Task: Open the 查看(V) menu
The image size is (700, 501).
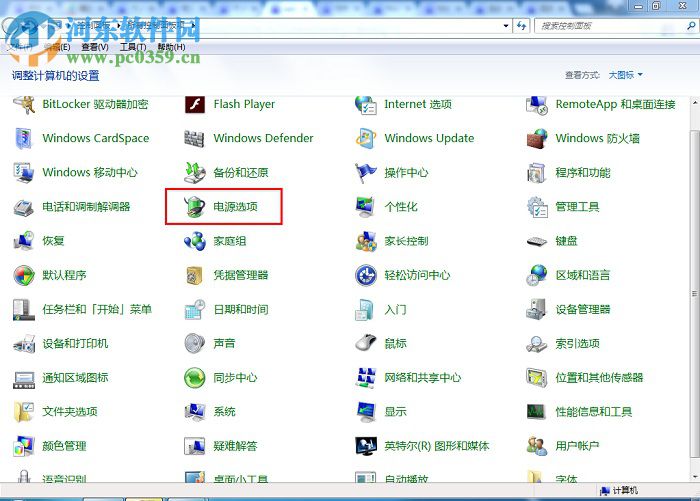Action: 95,47
